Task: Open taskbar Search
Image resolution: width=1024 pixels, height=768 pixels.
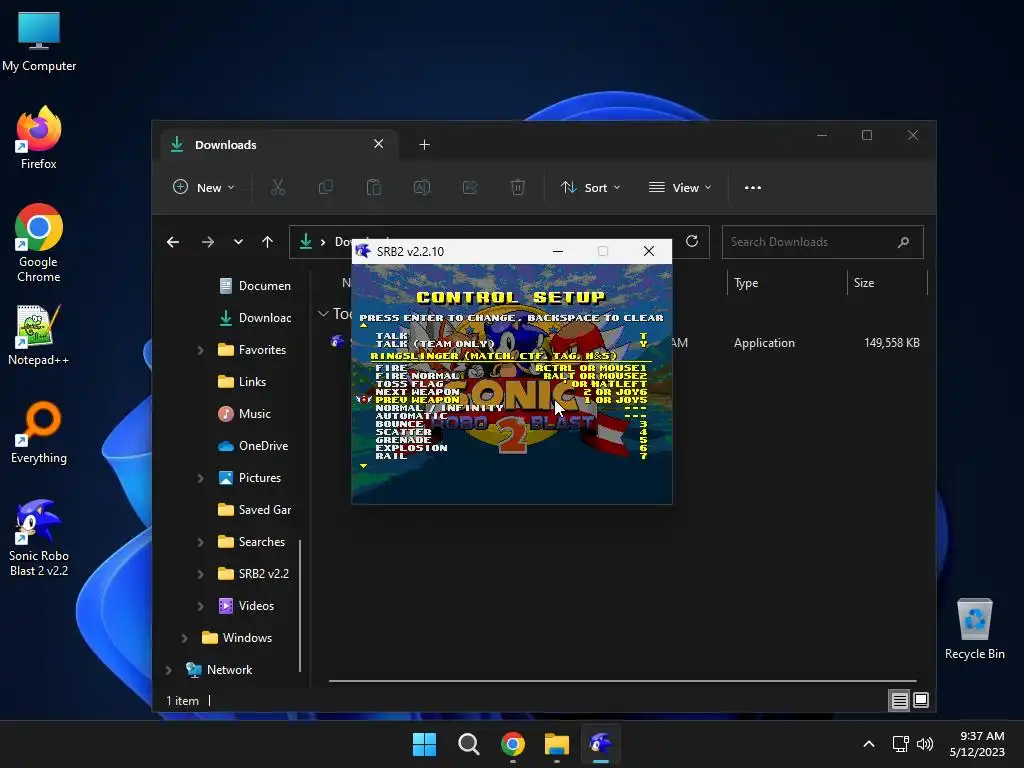Action: pos(468,744)
